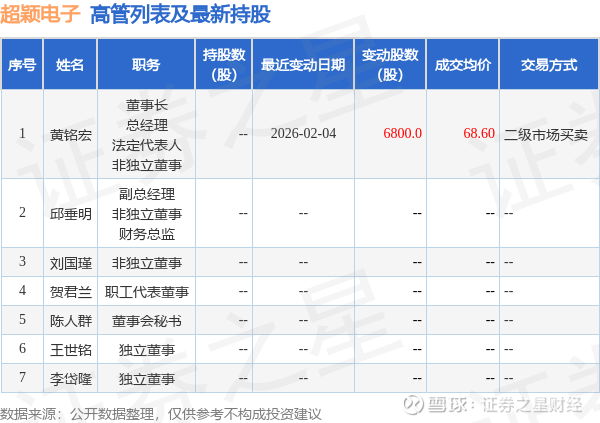The height and width of the screenshot is (423, 600).
Task: Click serial number 5 cell
Action: tap(22, 319)
